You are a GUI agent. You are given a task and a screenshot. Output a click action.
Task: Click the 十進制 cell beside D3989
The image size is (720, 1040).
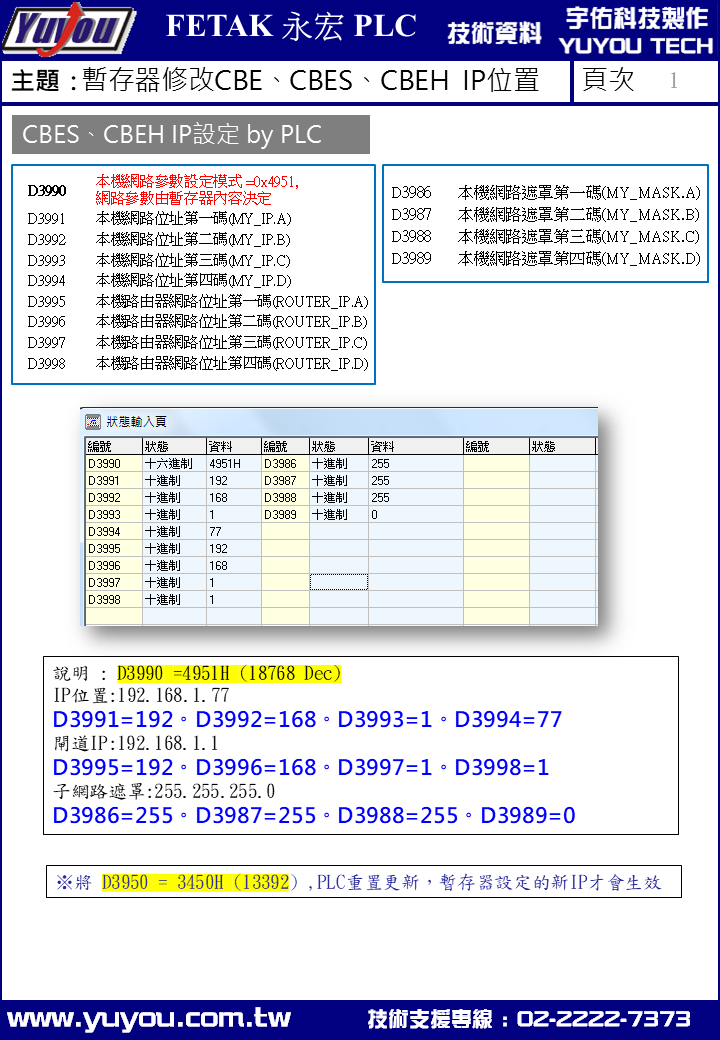(x=339, y=515)
